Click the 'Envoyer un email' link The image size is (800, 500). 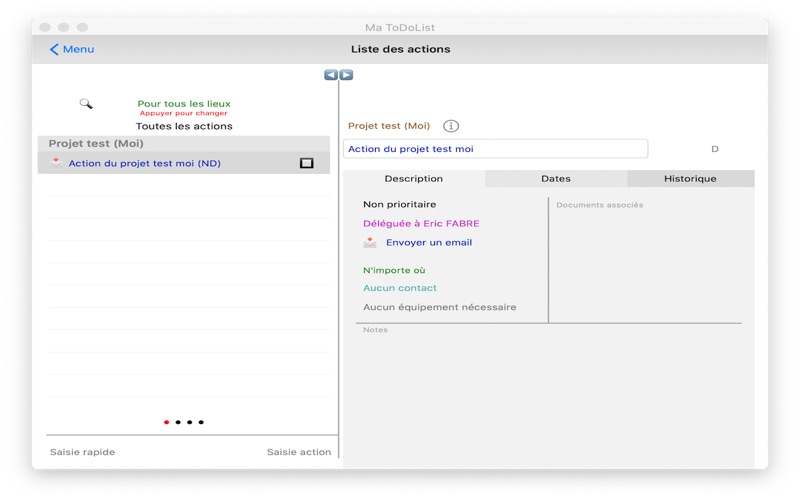pos(429,243)
